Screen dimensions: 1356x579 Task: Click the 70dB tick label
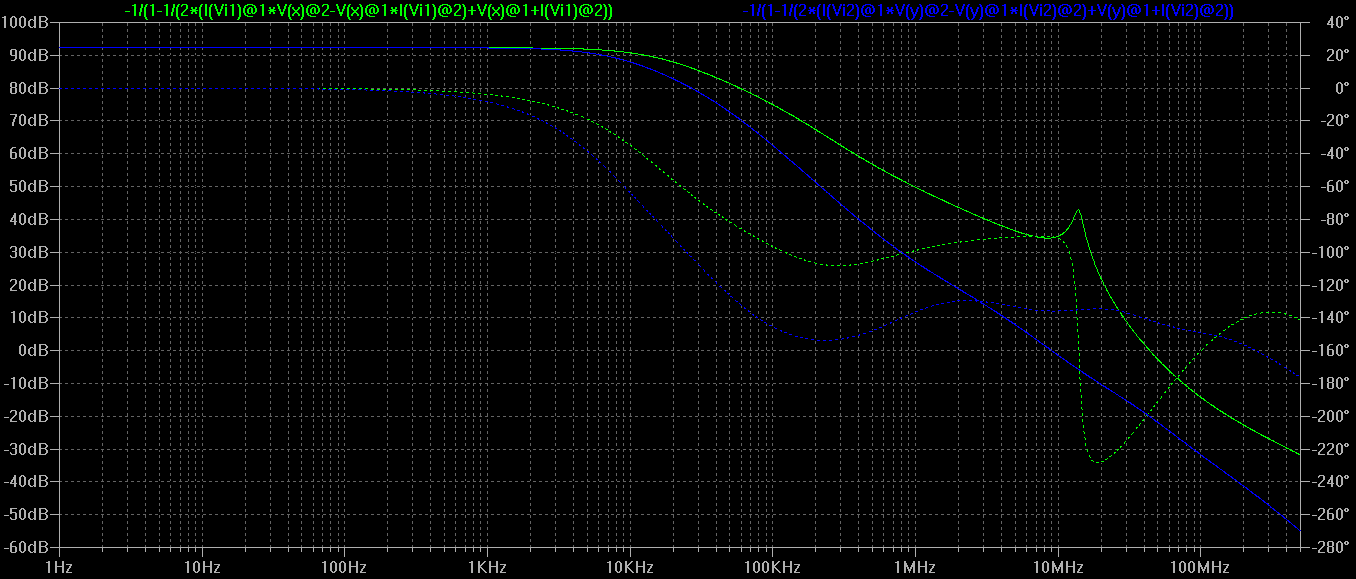tap(29, 120)
